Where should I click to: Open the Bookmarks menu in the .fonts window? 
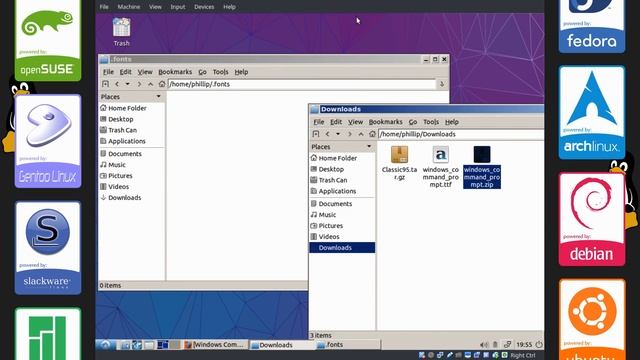pos(175,72)
